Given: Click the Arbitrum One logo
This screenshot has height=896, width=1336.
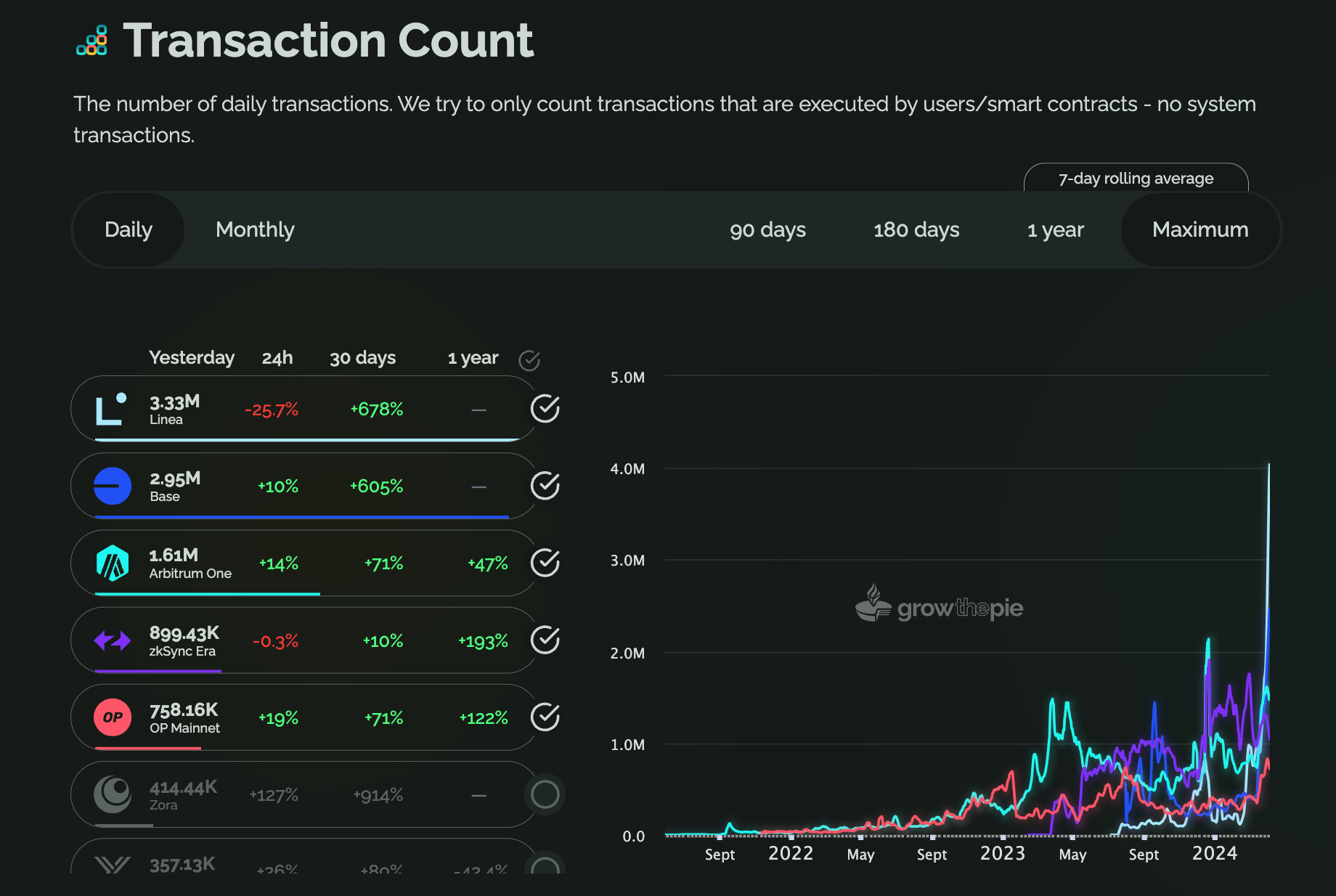Looking at the screenshot, I should pyautogui.click(x=113, y=563).
